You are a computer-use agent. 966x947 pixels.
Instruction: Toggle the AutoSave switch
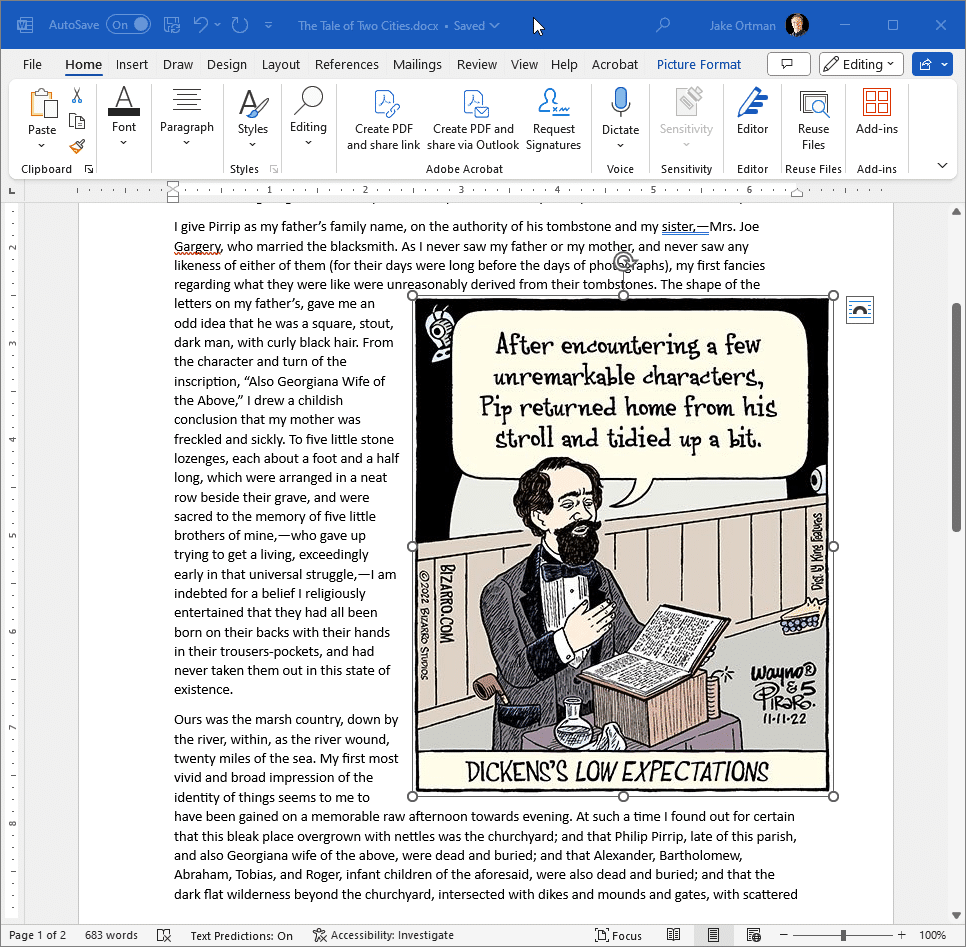tap(128, 25)
